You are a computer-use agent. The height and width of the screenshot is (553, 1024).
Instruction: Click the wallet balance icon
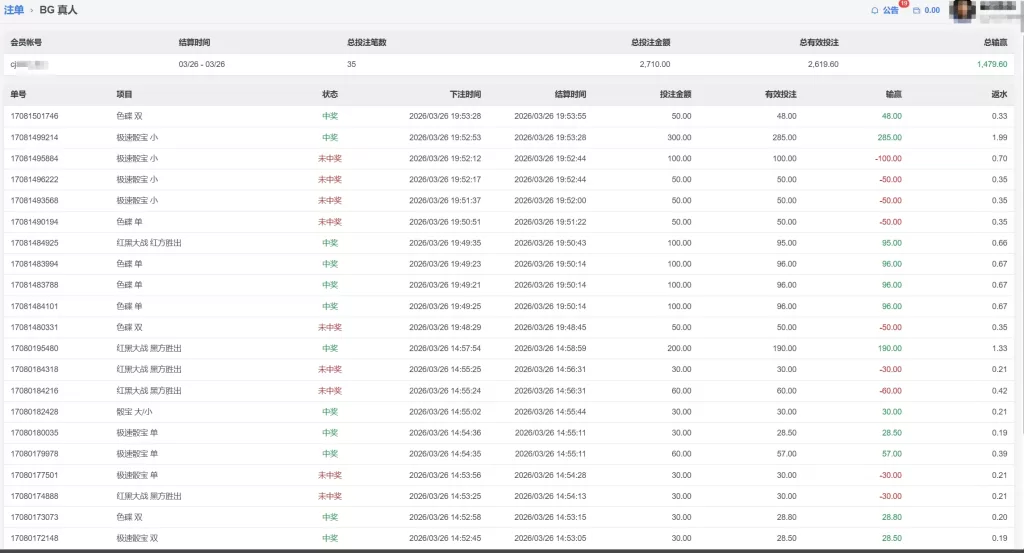[x=916, y=11]
